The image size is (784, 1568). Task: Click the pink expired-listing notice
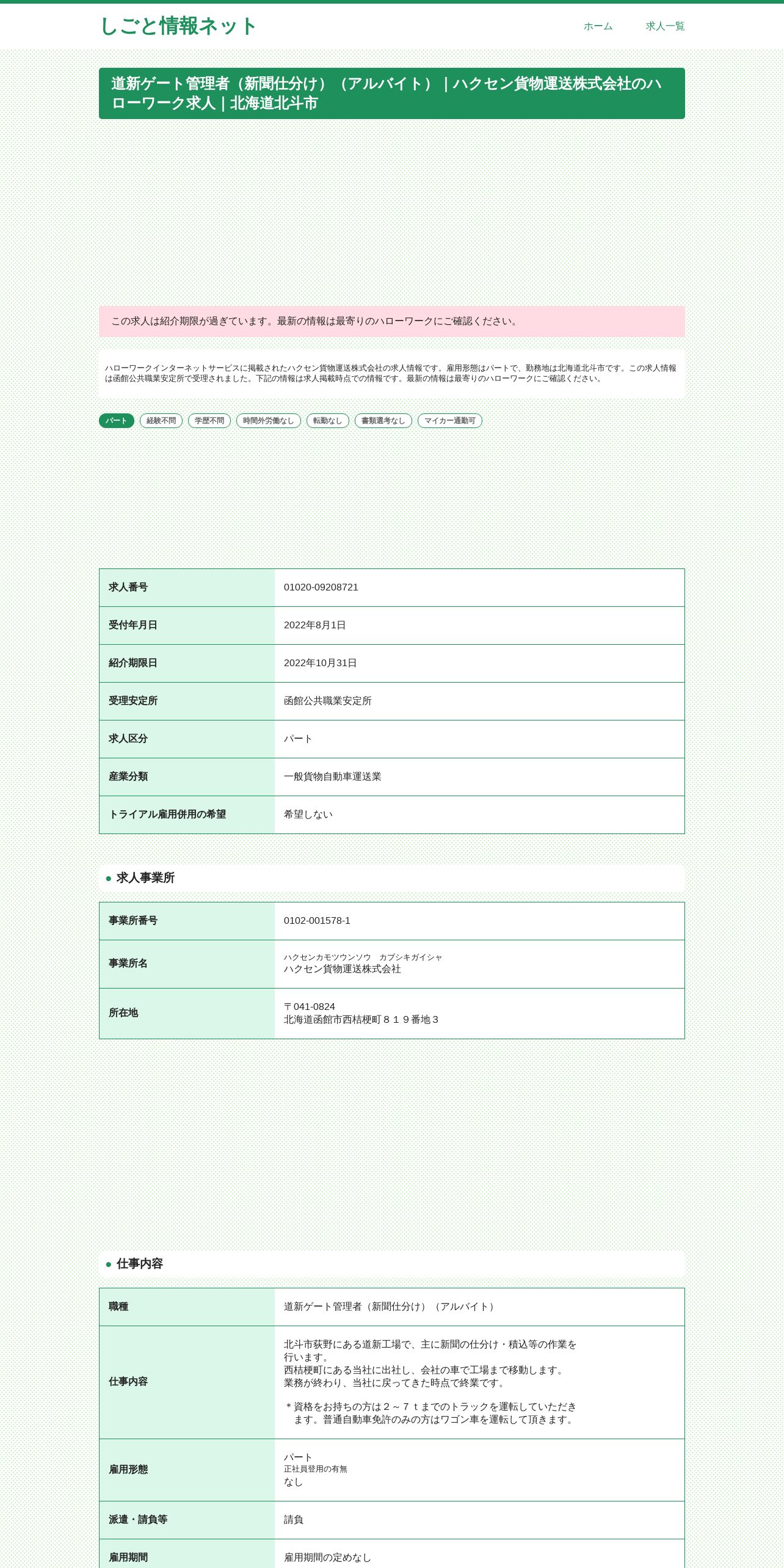(392, 322)
